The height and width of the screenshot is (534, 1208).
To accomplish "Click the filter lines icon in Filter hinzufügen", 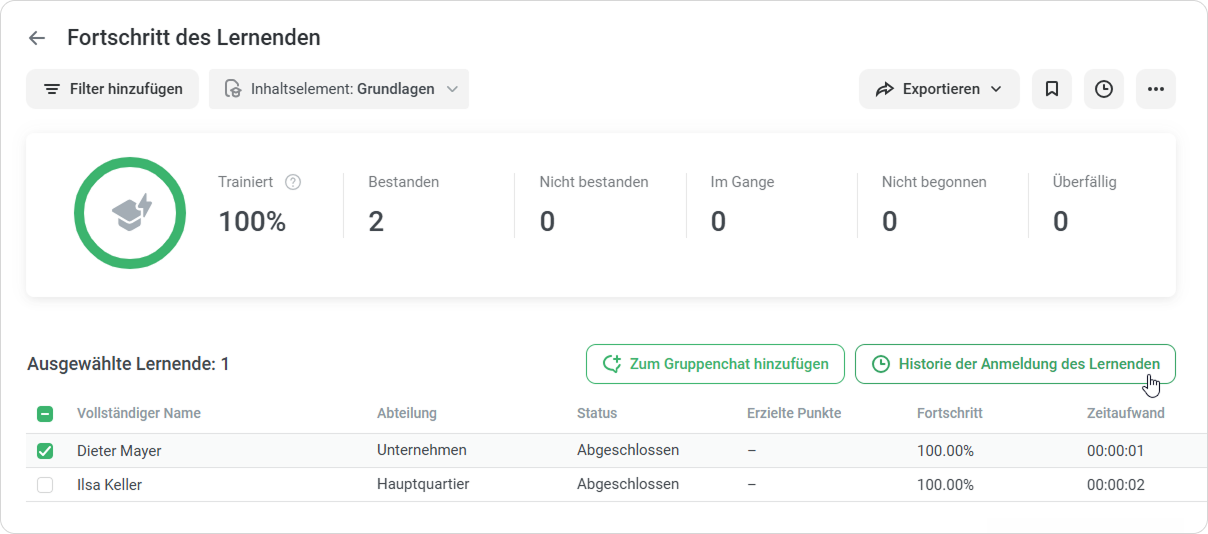I will (52, 89).
